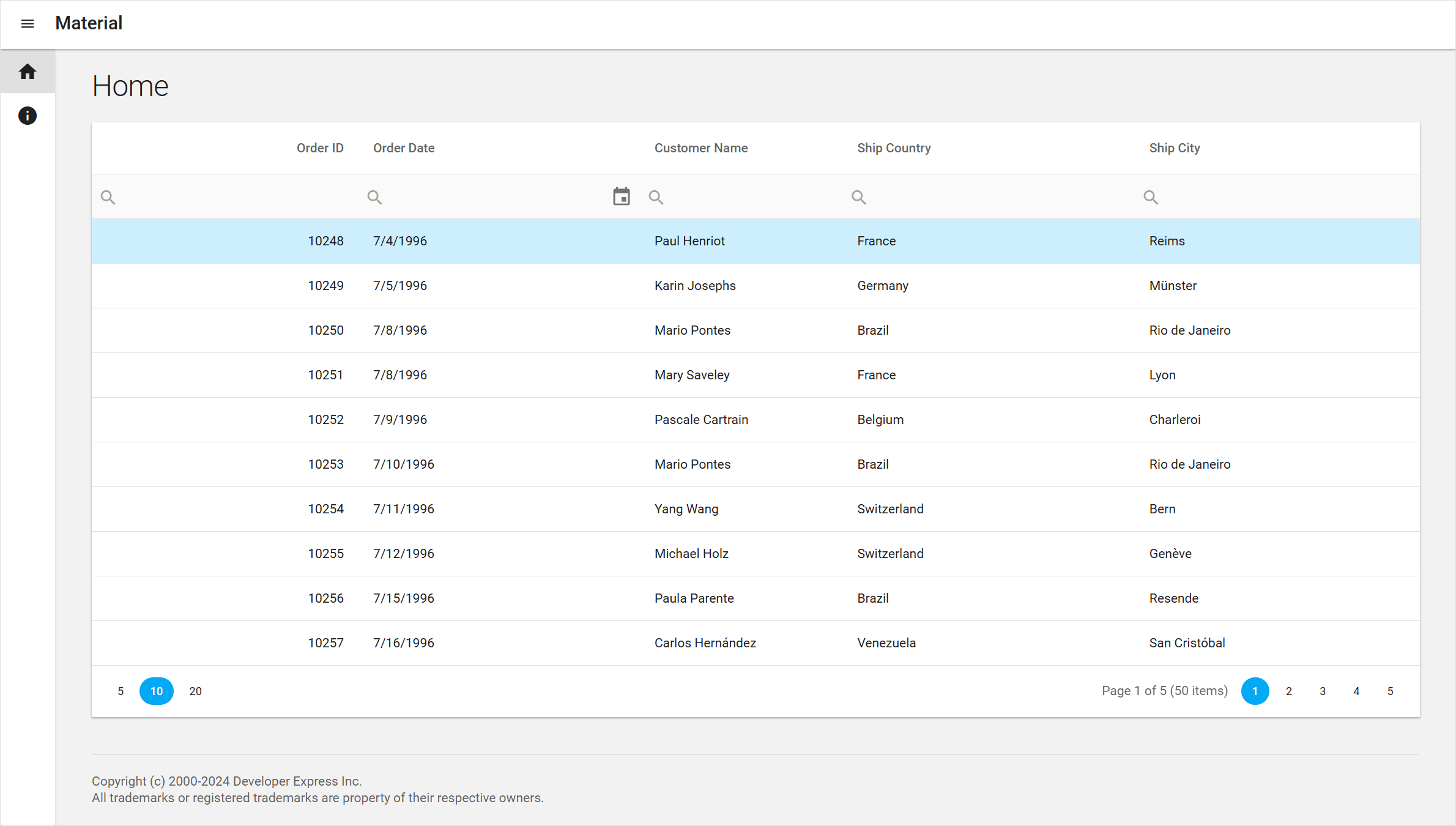Open the navigation hamburger menu
Screen dimensions: 1456x826
27,23
